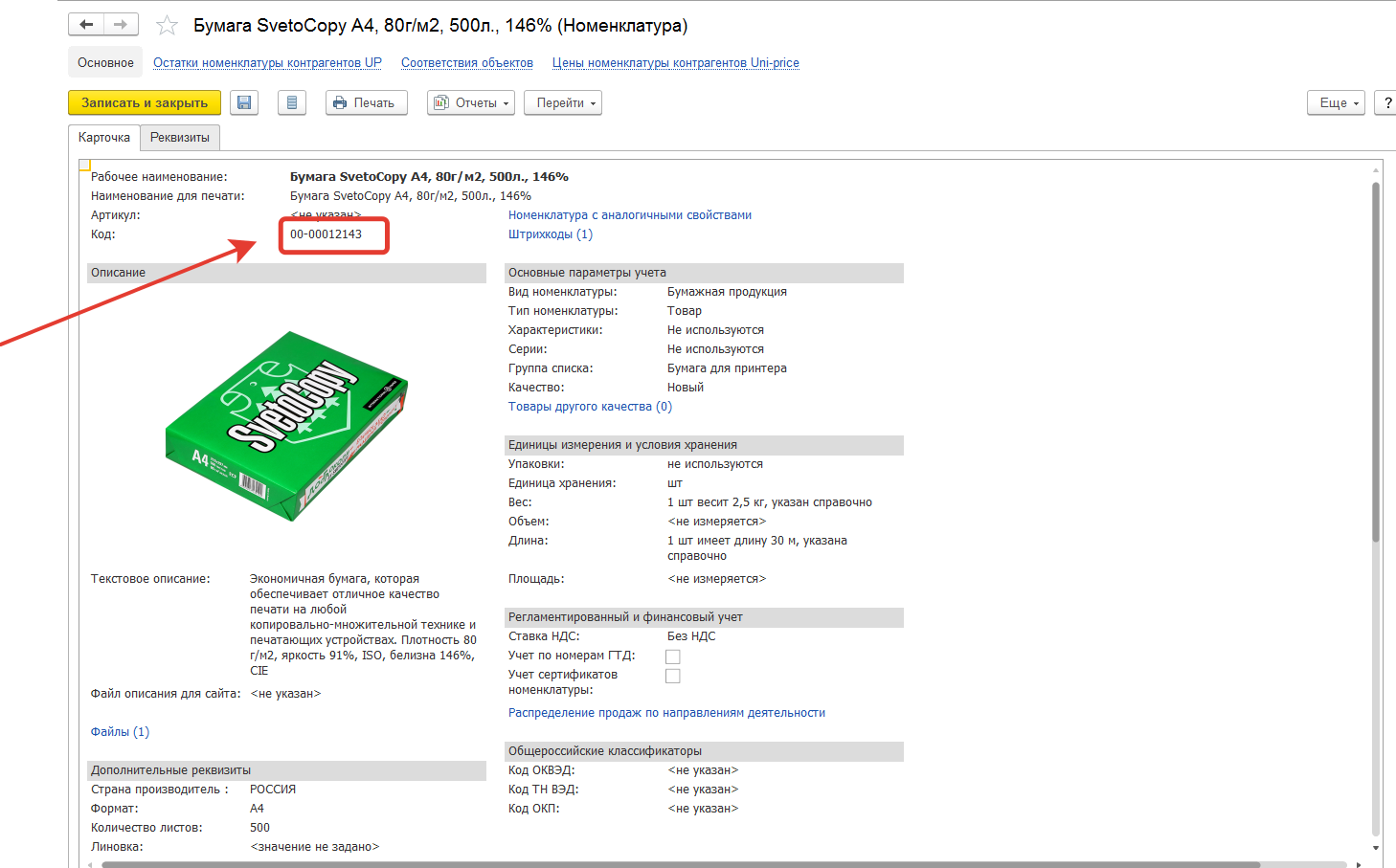Open help with the question mark button
The image size is (1396, 868).
(x=1386, y=102)
